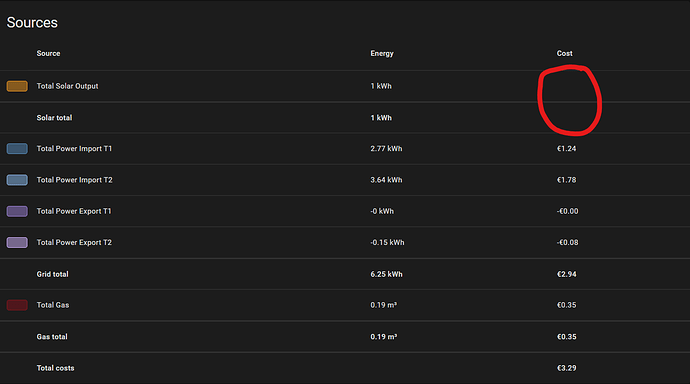This screenshot has height=384, width=690.
Task: Click the Total costs value €3.29
Action: (x=566, y=368)
